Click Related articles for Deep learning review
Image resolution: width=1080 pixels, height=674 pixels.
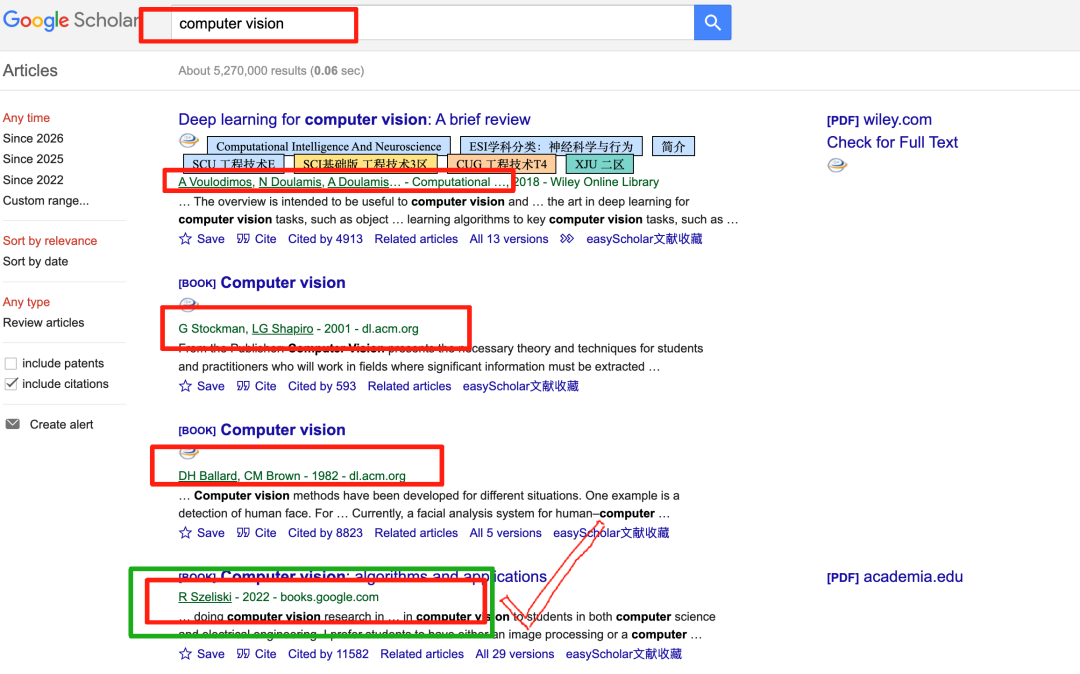416,239
